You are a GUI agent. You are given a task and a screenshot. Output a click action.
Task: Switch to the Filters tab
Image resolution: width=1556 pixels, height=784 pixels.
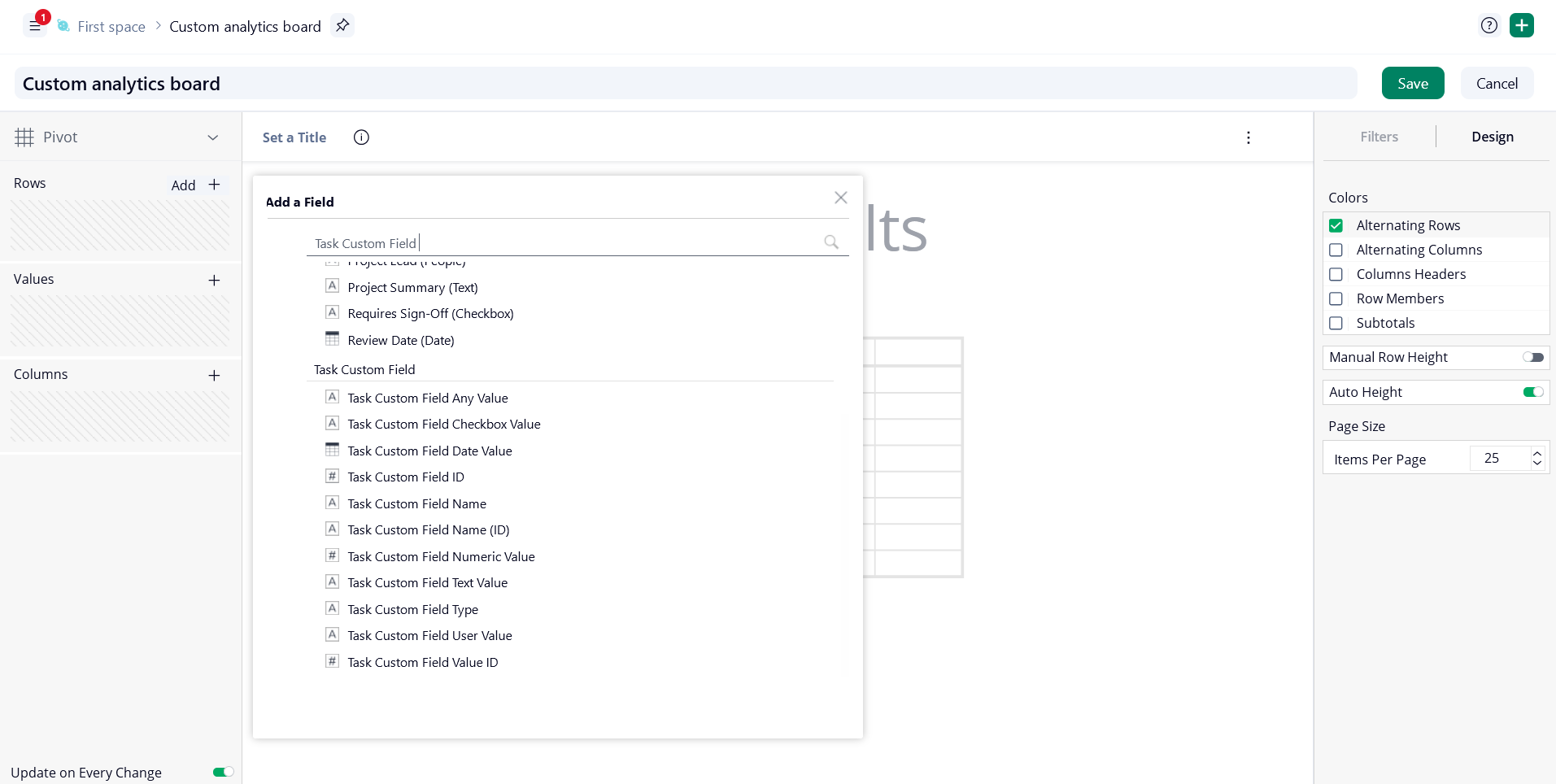tap(1379, 137)
